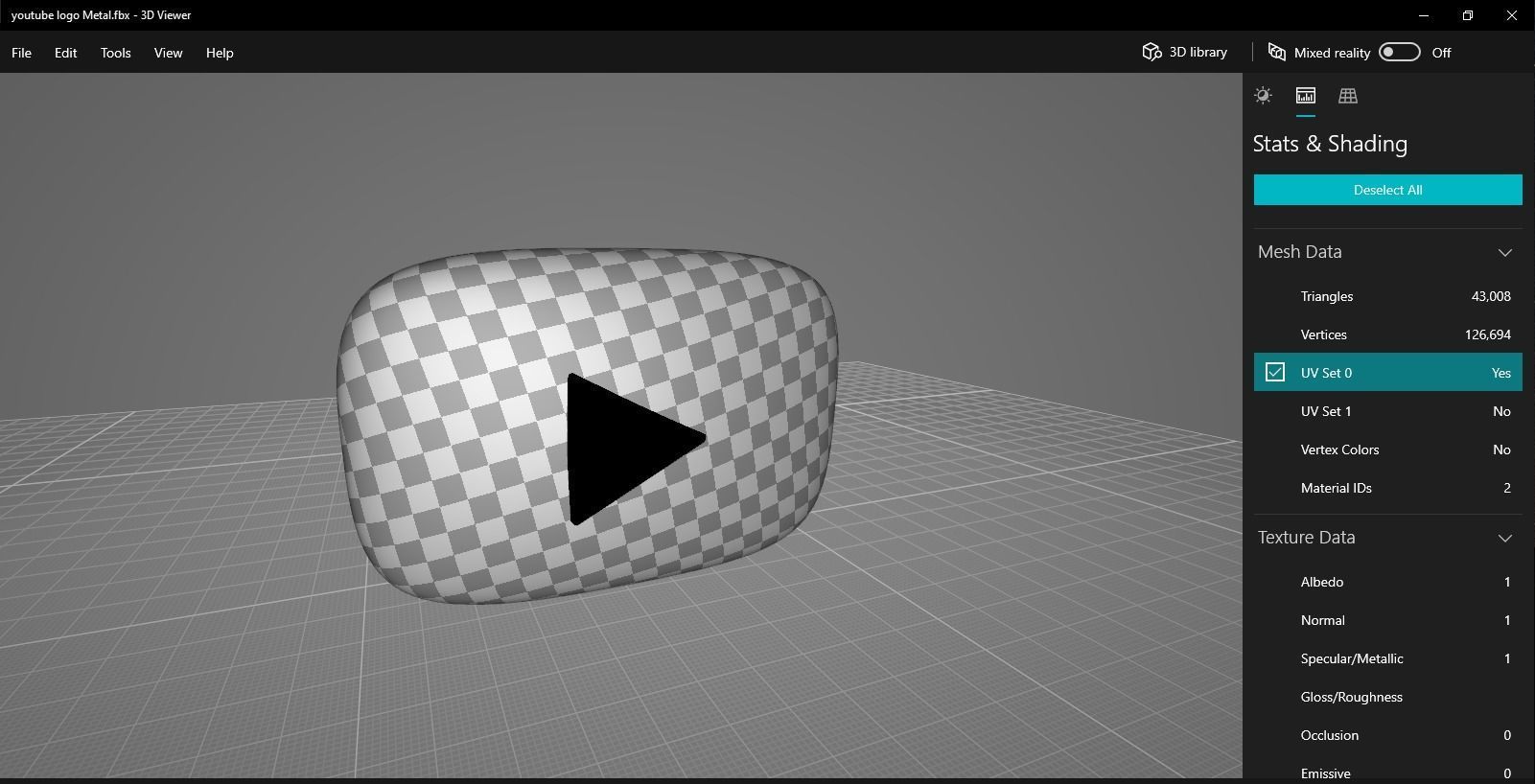Viewport: 1535px width, 784px height.
Task: Click the 3D library cube icon
Action: pos(1151,52)
